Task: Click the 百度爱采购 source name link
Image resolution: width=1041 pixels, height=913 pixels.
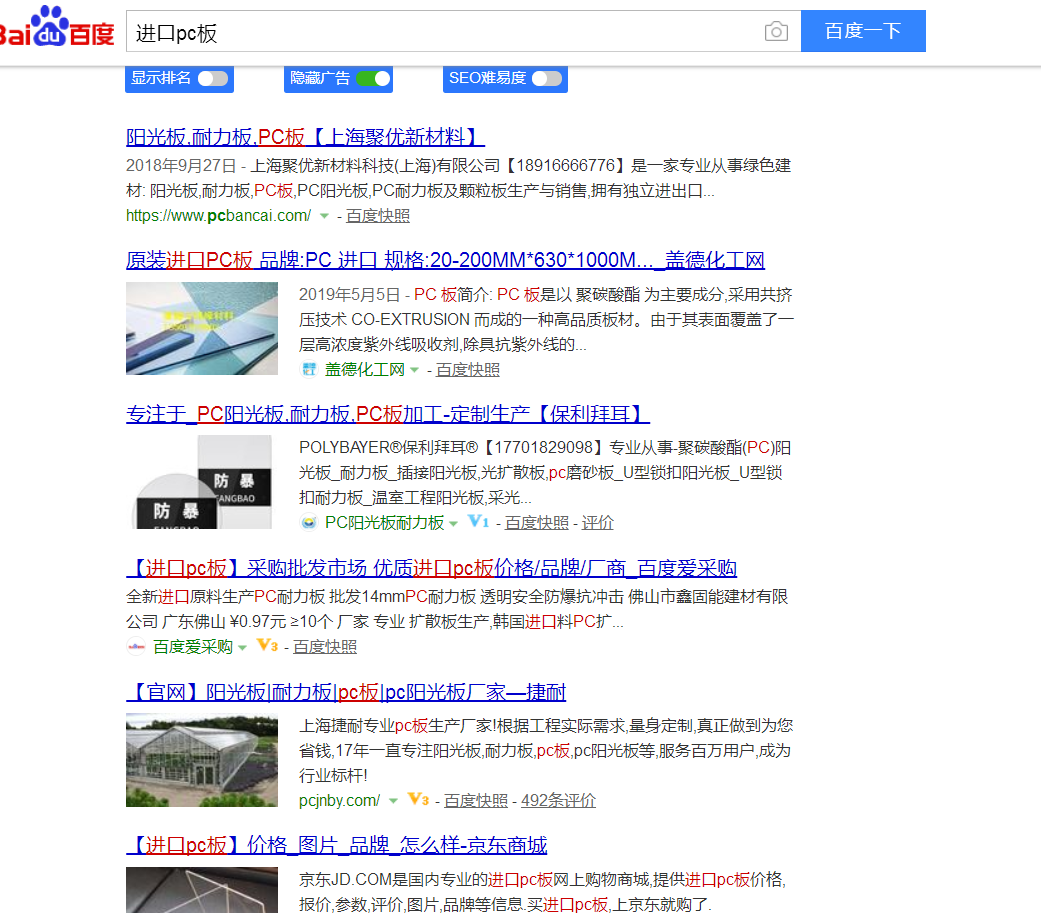Action: pos(193,647)
